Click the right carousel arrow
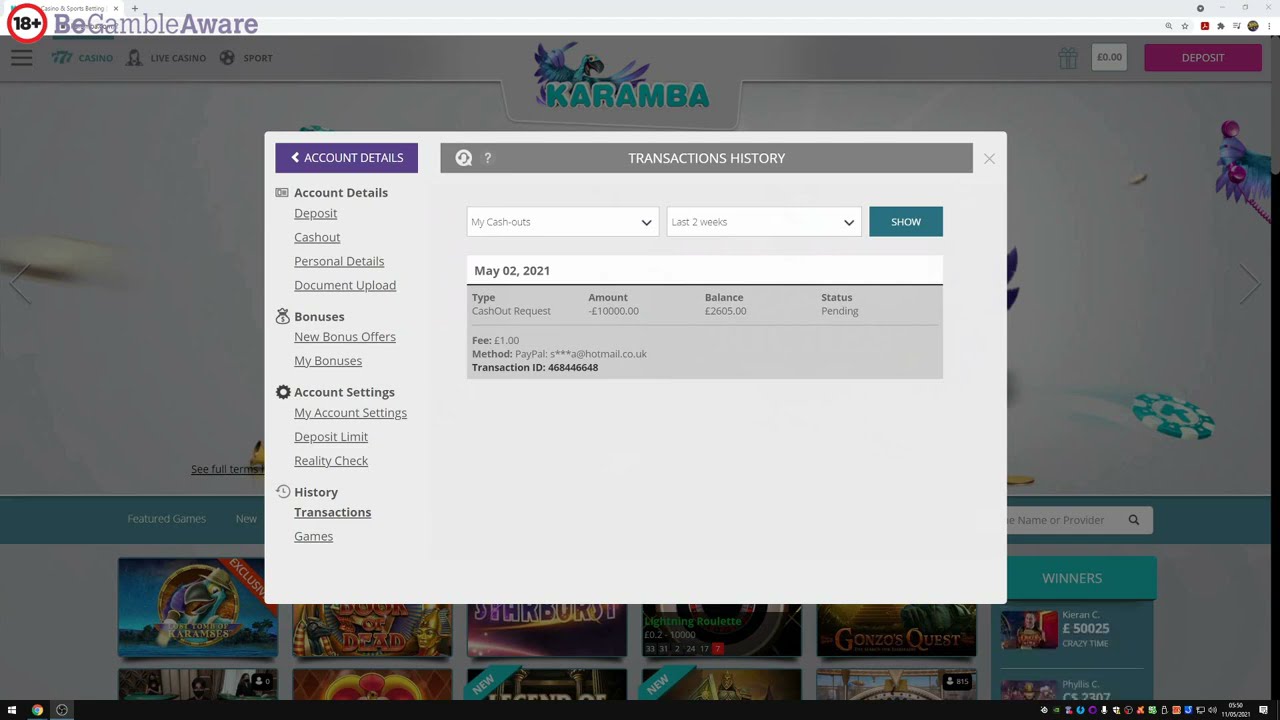The image size is (1280, 720). tap(1250, 283)
